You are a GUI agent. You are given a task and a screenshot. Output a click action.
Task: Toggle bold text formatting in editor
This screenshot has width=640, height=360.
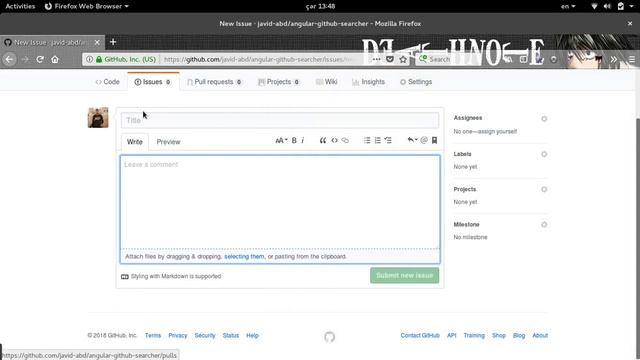[294, 140]
